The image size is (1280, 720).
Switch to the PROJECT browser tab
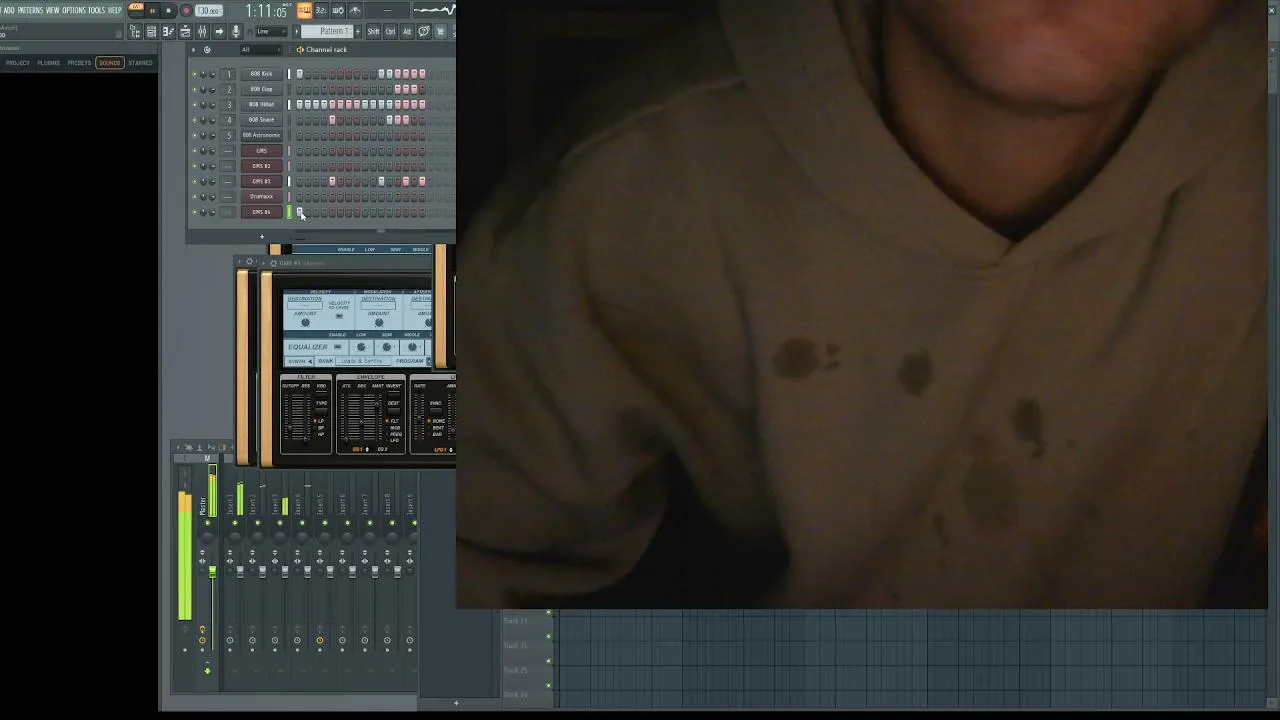[18, 63]
